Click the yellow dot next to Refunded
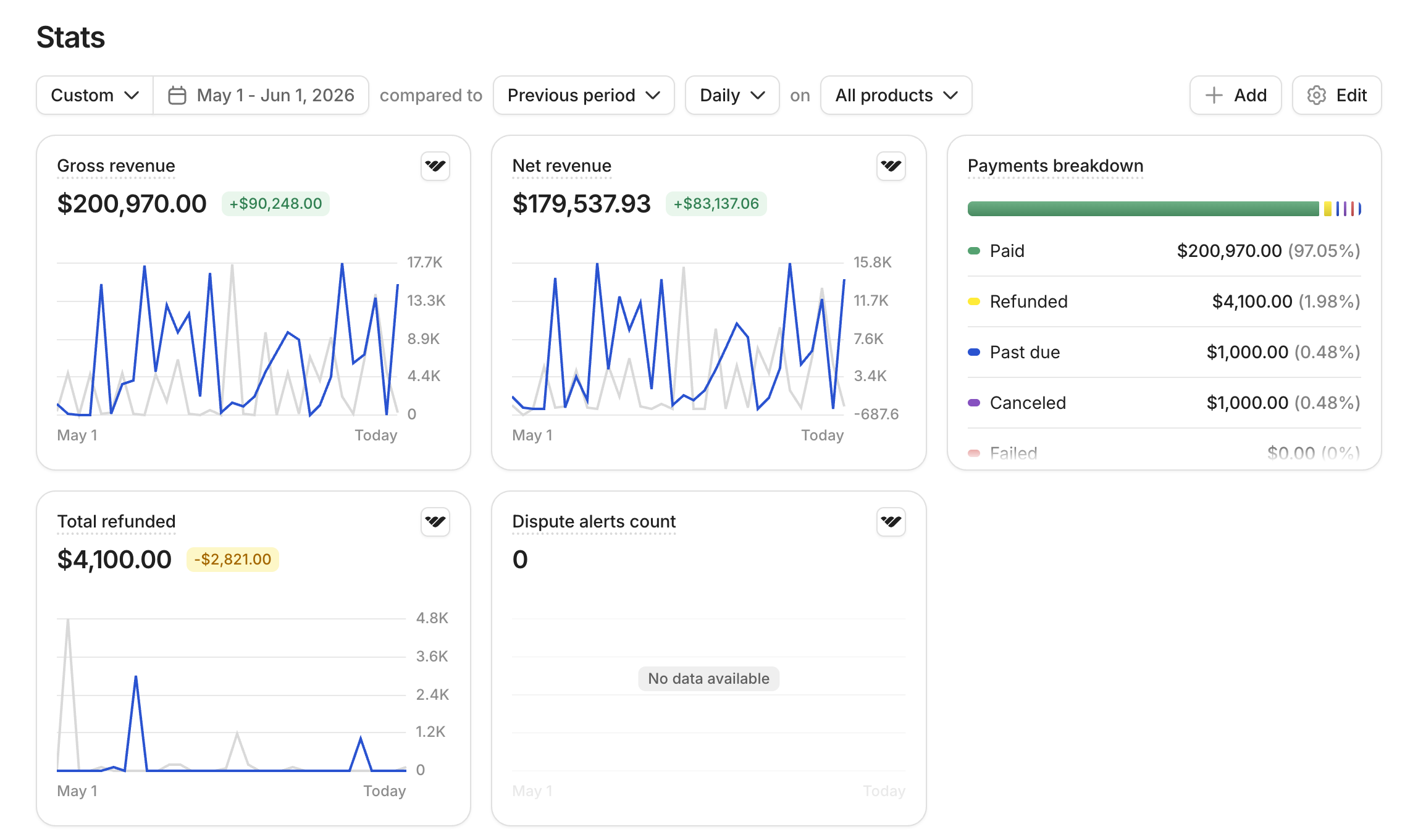Viewport: 1418px width, 840px height. click(x=974, y=301)
